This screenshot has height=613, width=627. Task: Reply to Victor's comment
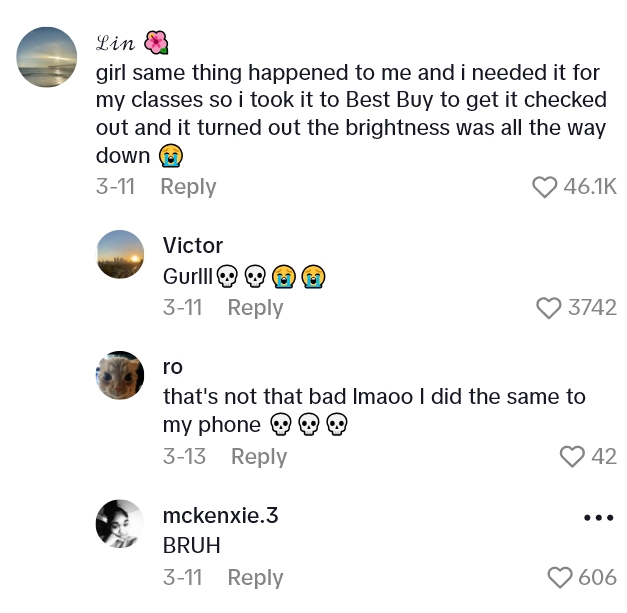point(255,308)
